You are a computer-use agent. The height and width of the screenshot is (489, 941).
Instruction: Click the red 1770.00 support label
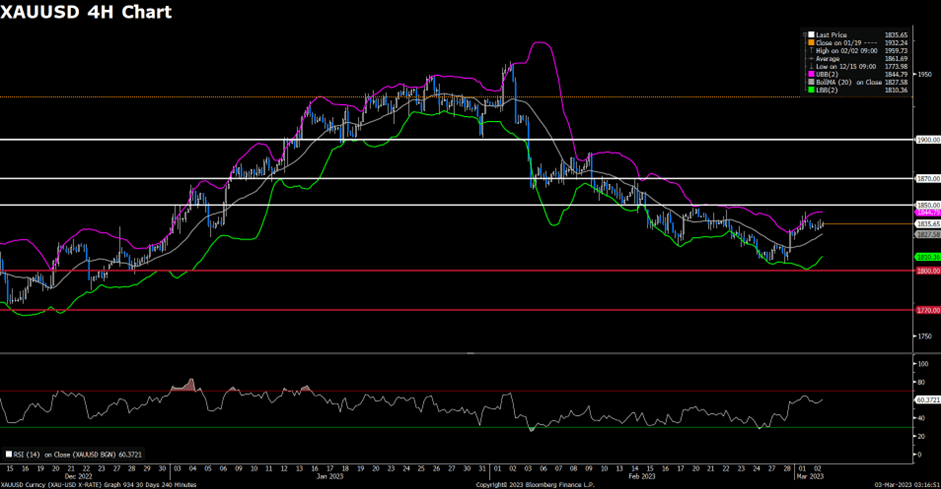click(928, 310)
